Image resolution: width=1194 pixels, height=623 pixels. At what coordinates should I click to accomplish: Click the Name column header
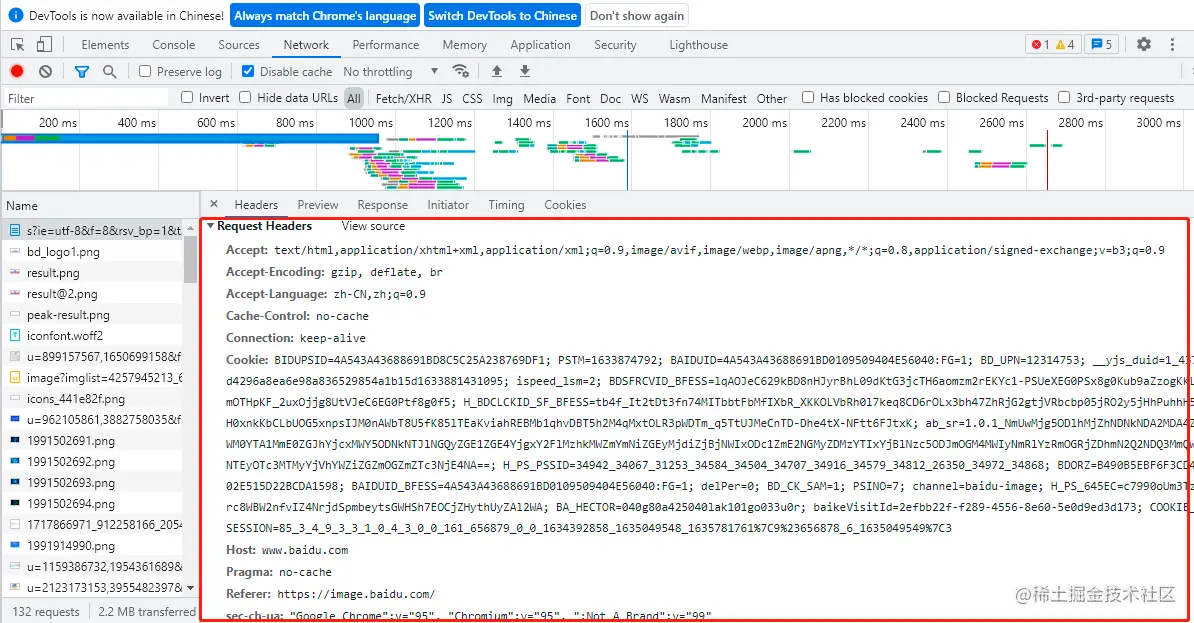pyautogui.click(x=100, y=206)
